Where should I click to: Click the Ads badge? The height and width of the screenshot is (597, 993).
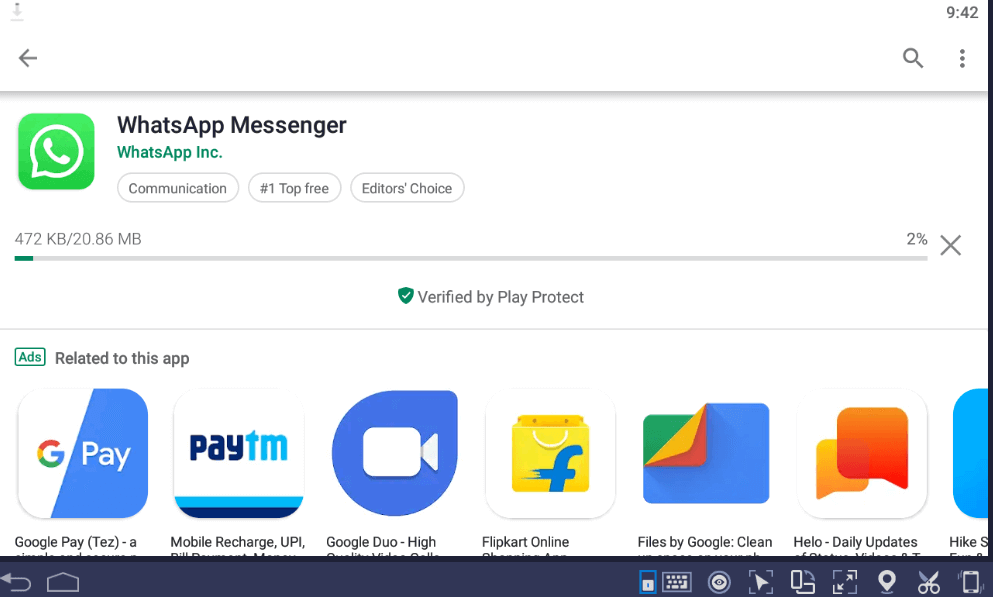tap(30, 357)
